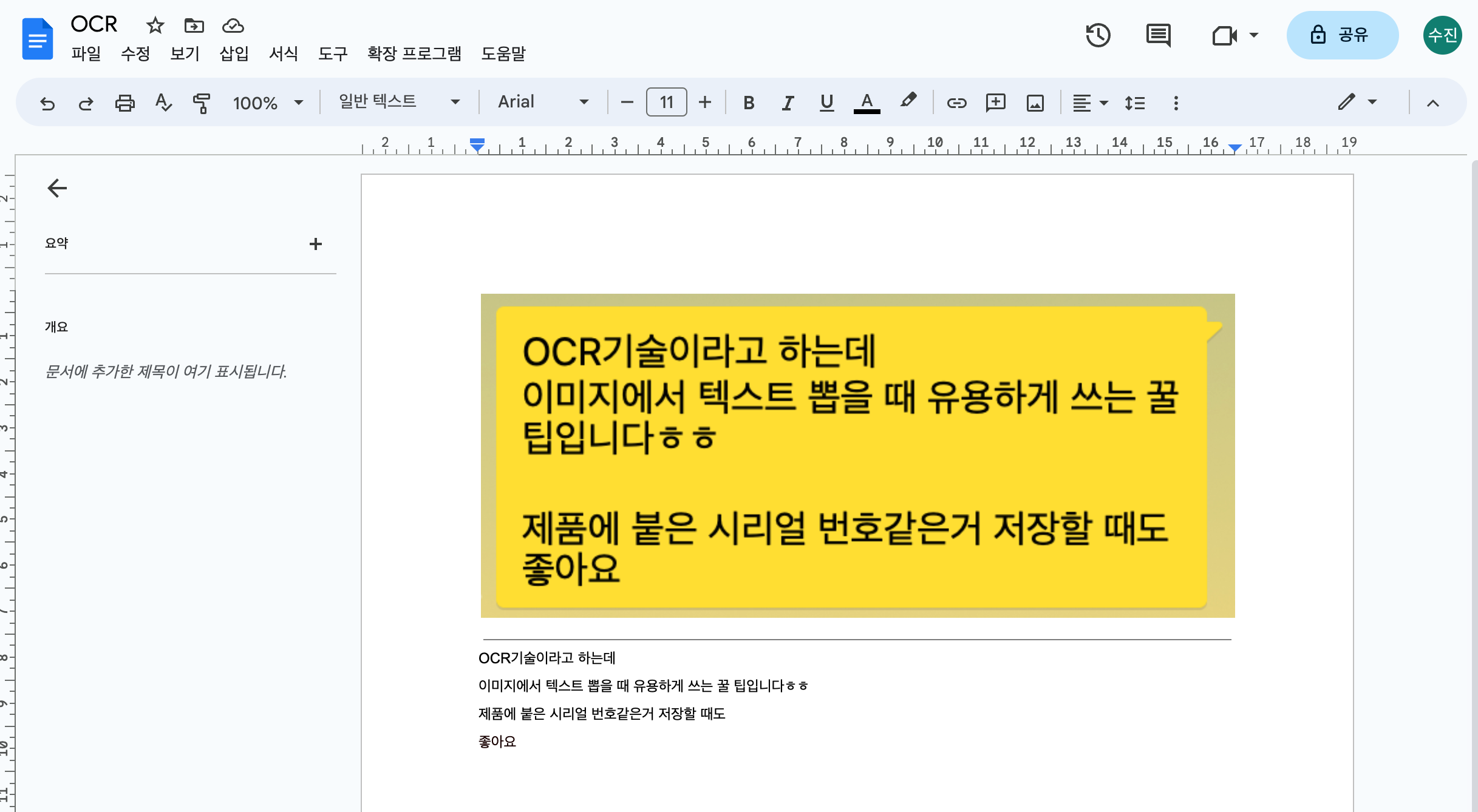Click the print icon
This screenshot has width=1478, height=812.
(124, 103)
